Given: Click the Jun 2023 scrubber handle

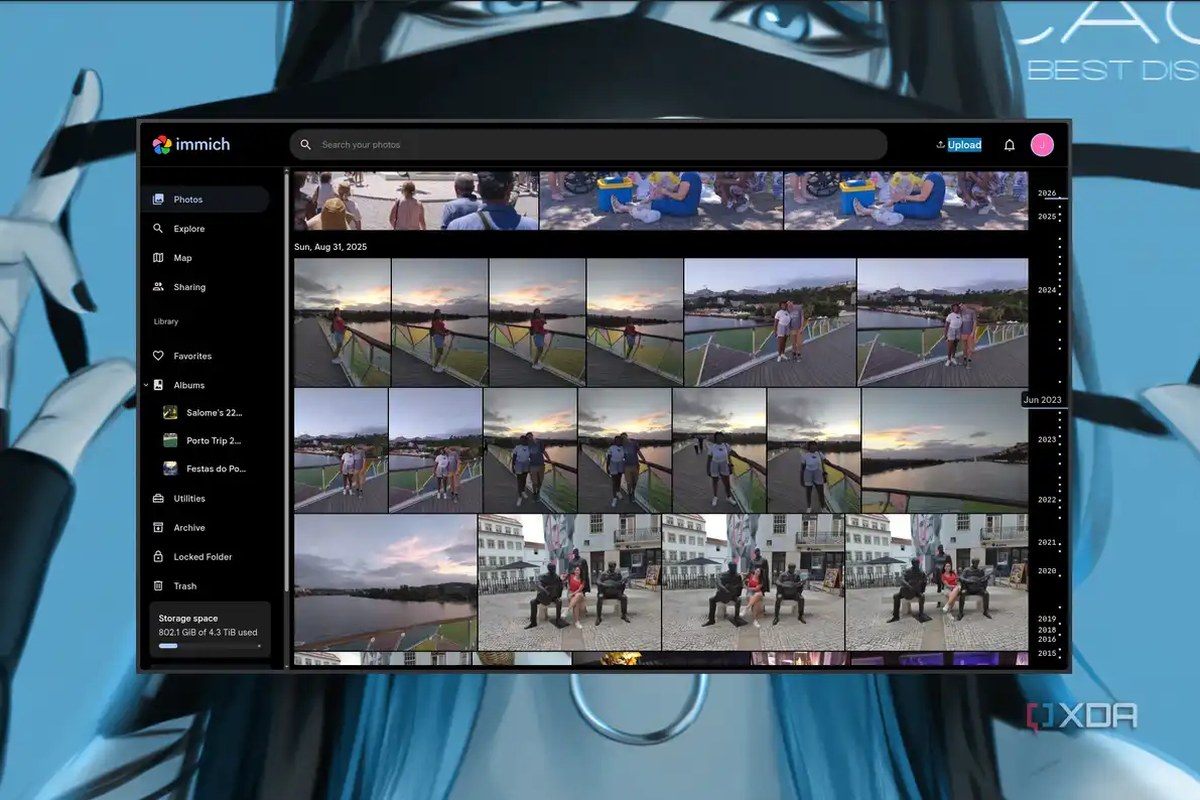Looking at the screenshot, I should tap(1043, 400).
